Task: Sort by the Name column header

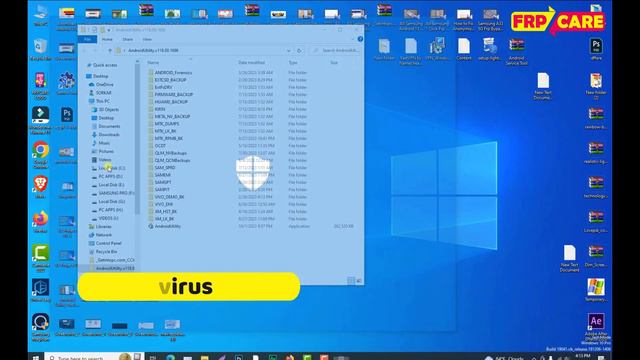Action: (x=153, y=63)
